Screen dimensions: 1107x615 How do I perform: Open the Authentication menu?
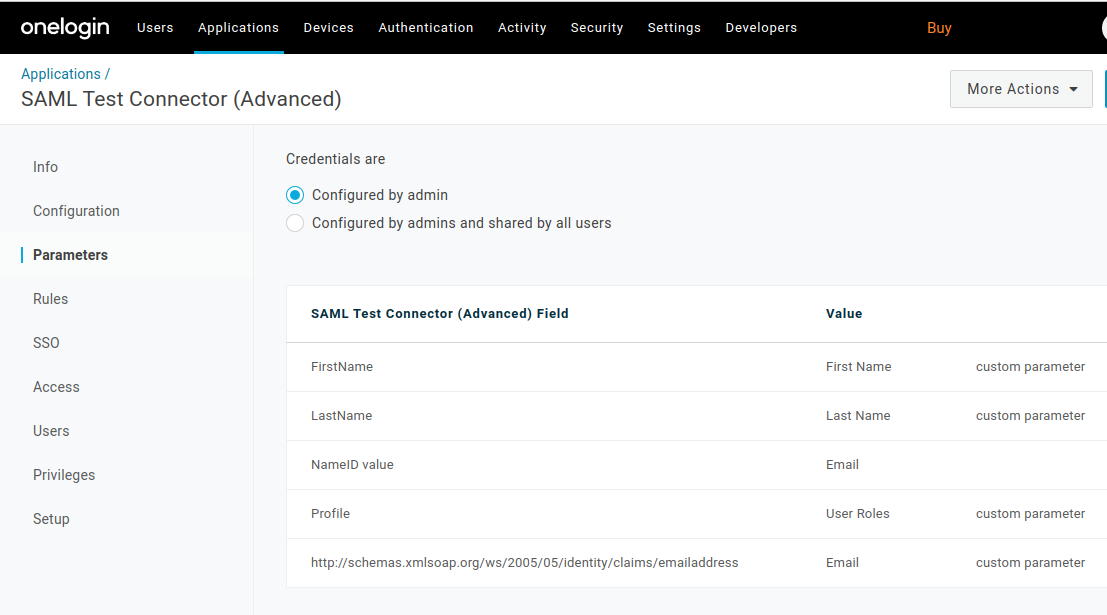coord(426,28)
